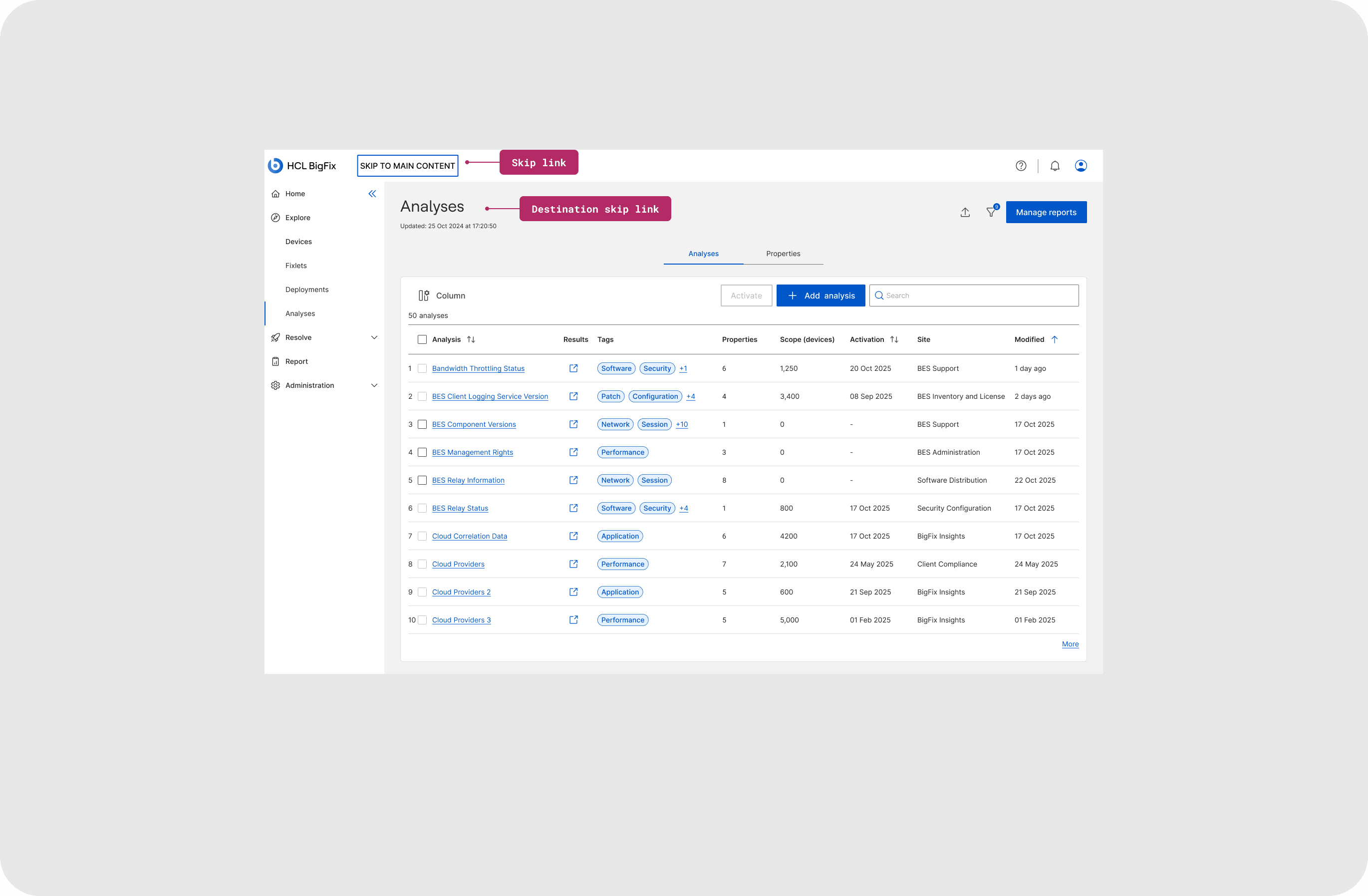Show +4 more tags for BES Relay Status
1368x896 pixels.
pyautogui.click(x=683, y=508)
